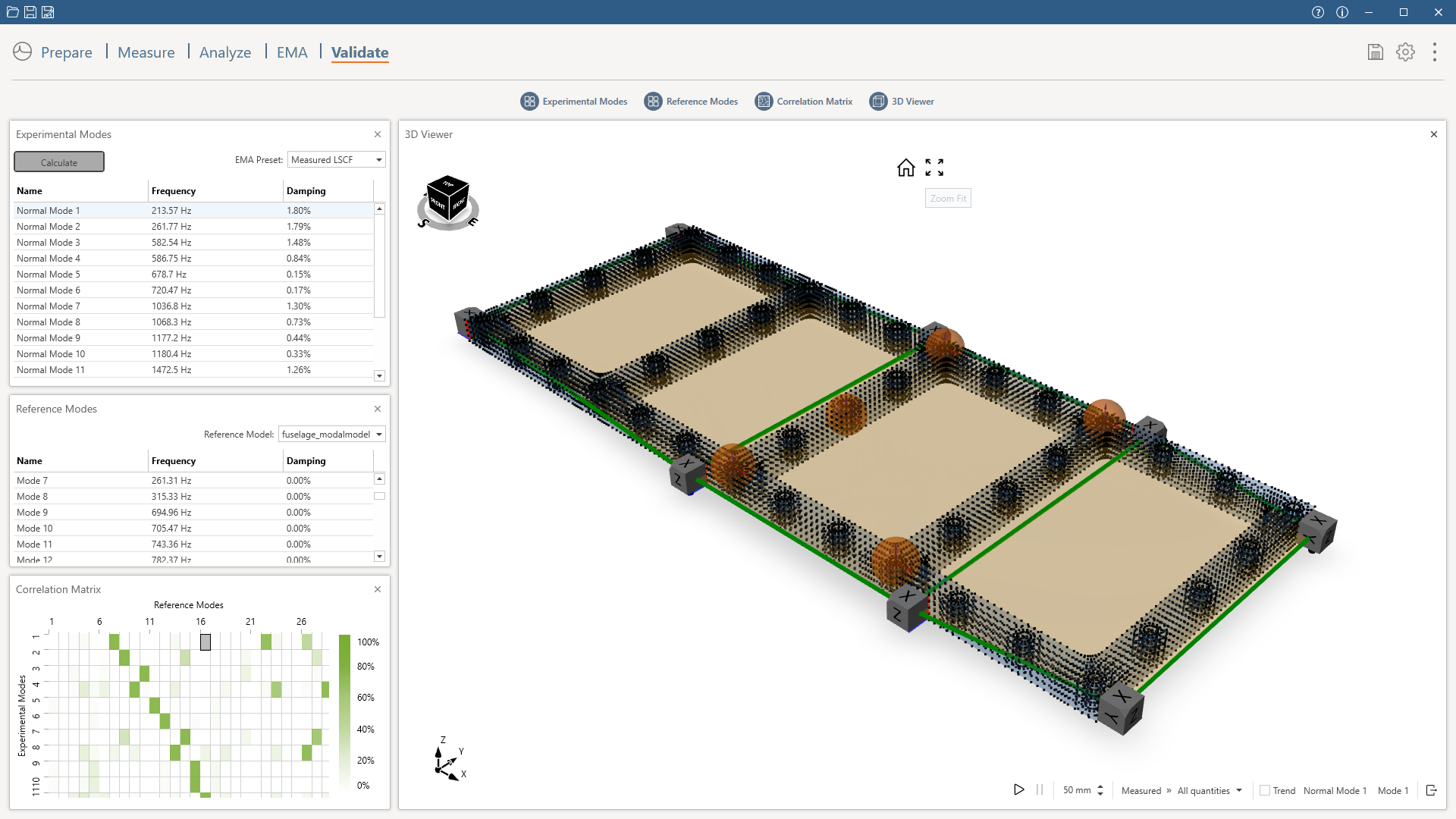This screenshot has height=819, width=1456.
Task: Open the All quantities dropdown
Action: click(1210, 791)
